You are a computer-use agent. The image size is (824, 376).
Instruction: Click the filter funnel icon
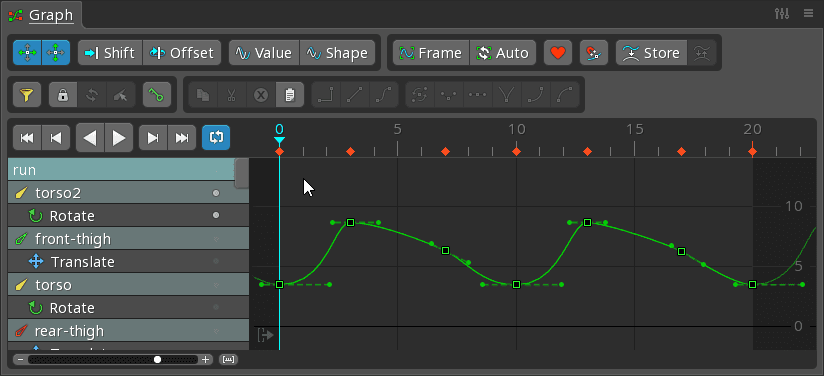click(27, 95)
